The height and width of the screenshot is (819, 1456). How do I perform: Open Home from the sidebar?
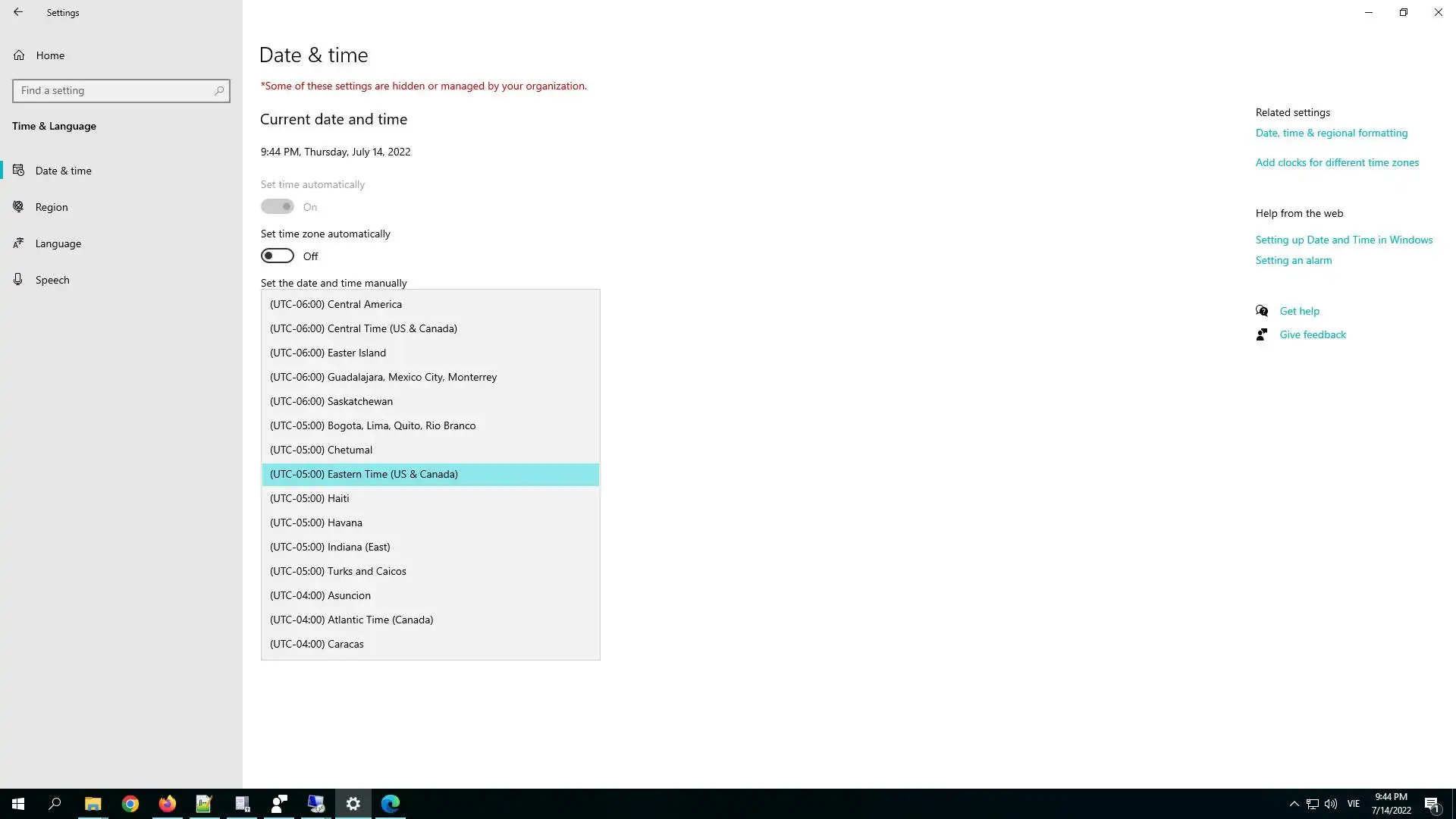click(x=50, y=55)
